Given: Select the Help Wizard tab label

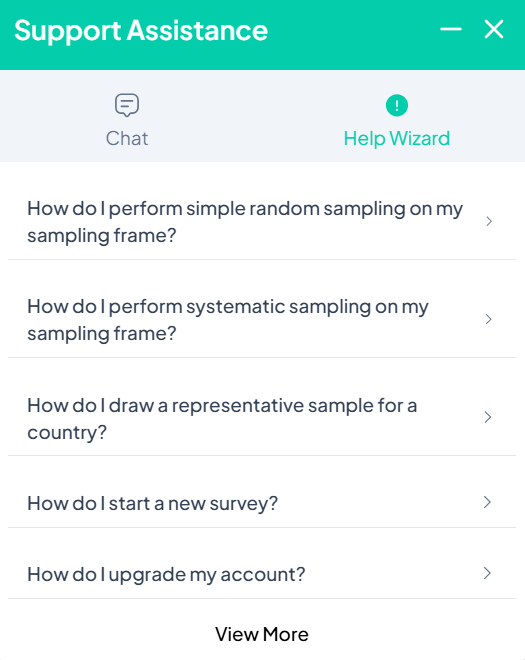Looking at the screenshot, I should coord(397,138).
